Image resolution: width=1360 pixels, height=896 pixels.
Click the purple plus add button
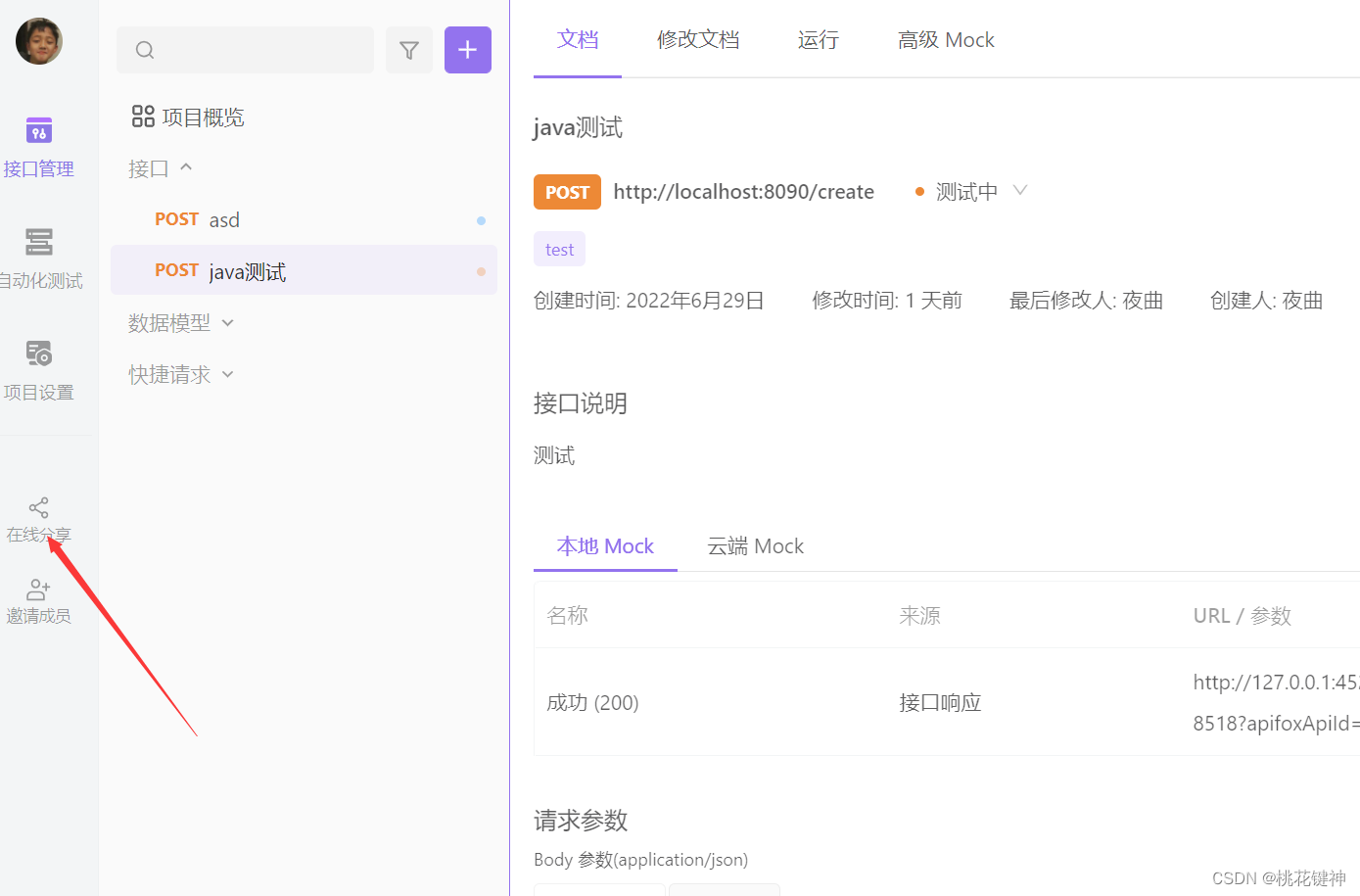(x=468, y=50)
